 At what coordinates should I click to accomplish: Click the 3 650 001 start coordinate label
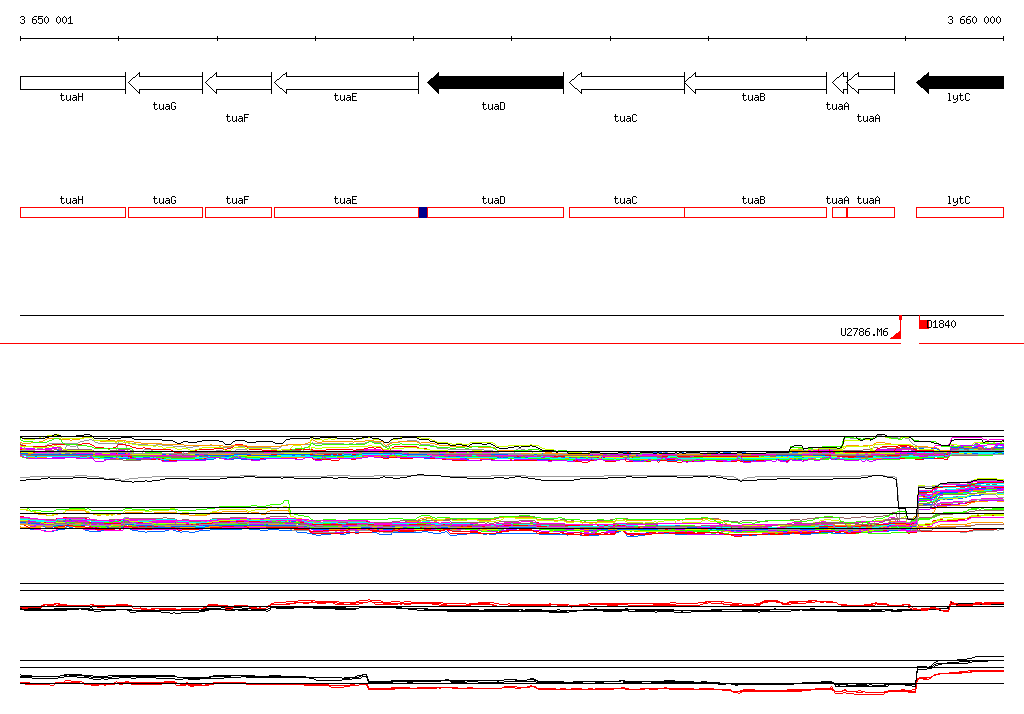(x=46, y=20)
